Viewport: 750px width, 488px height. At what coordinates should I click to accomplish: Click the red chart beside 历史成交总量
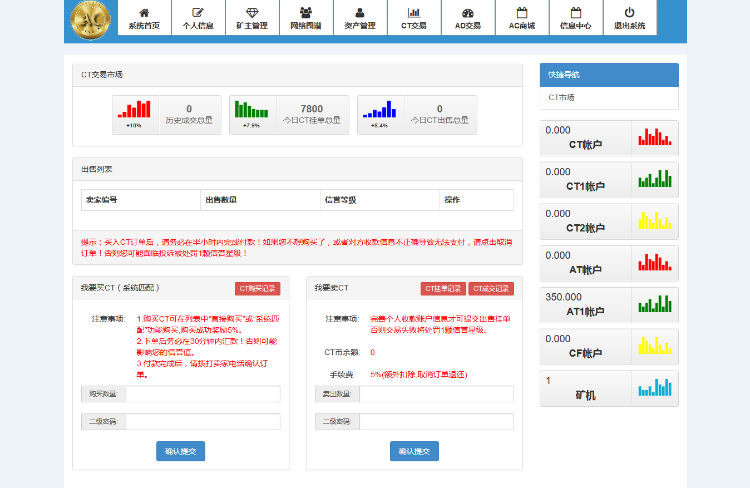click(x=134, y=110)
